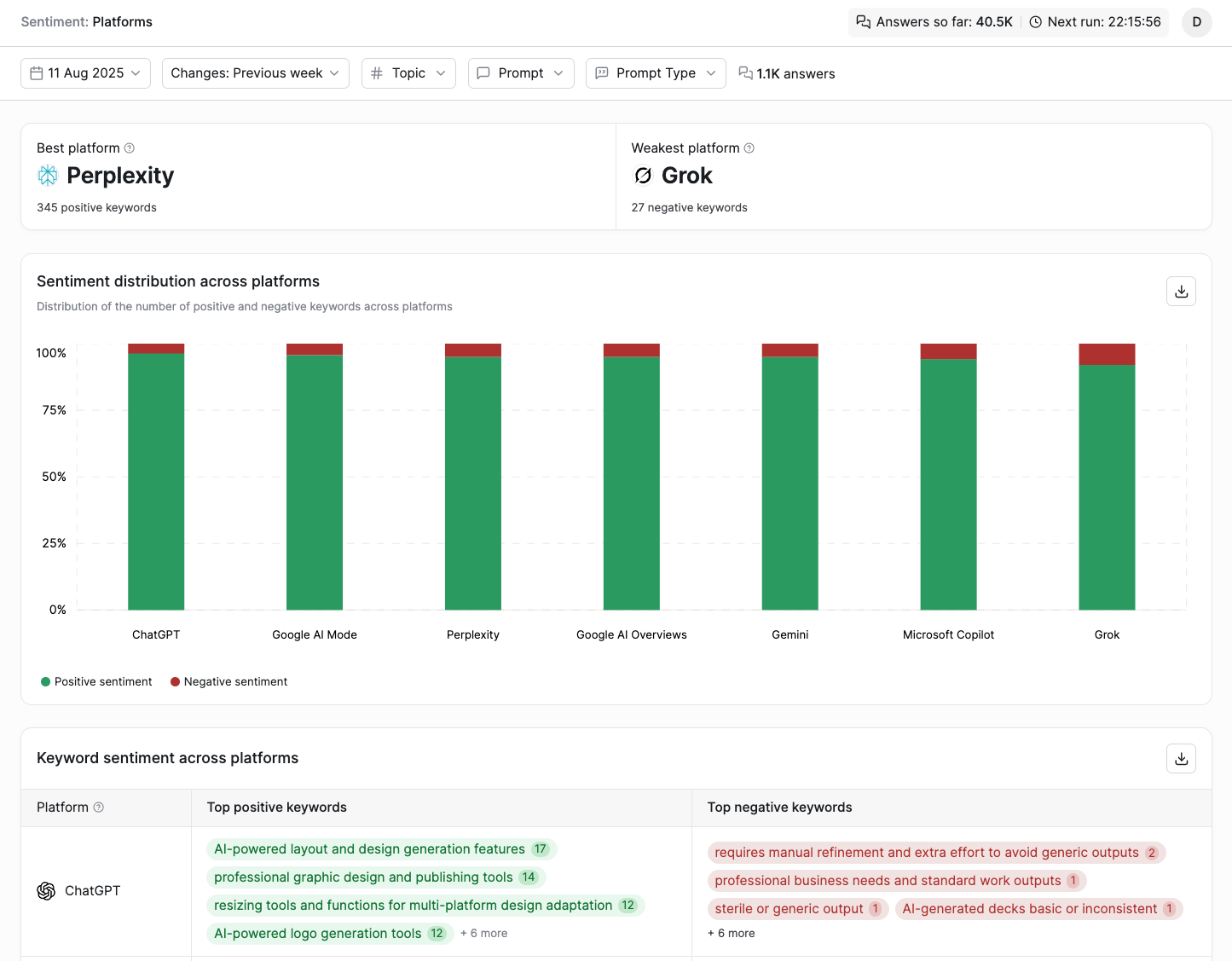Open the Changes: Previous week dropdown
Screen dimensions: 1232x961
(255, 73)
